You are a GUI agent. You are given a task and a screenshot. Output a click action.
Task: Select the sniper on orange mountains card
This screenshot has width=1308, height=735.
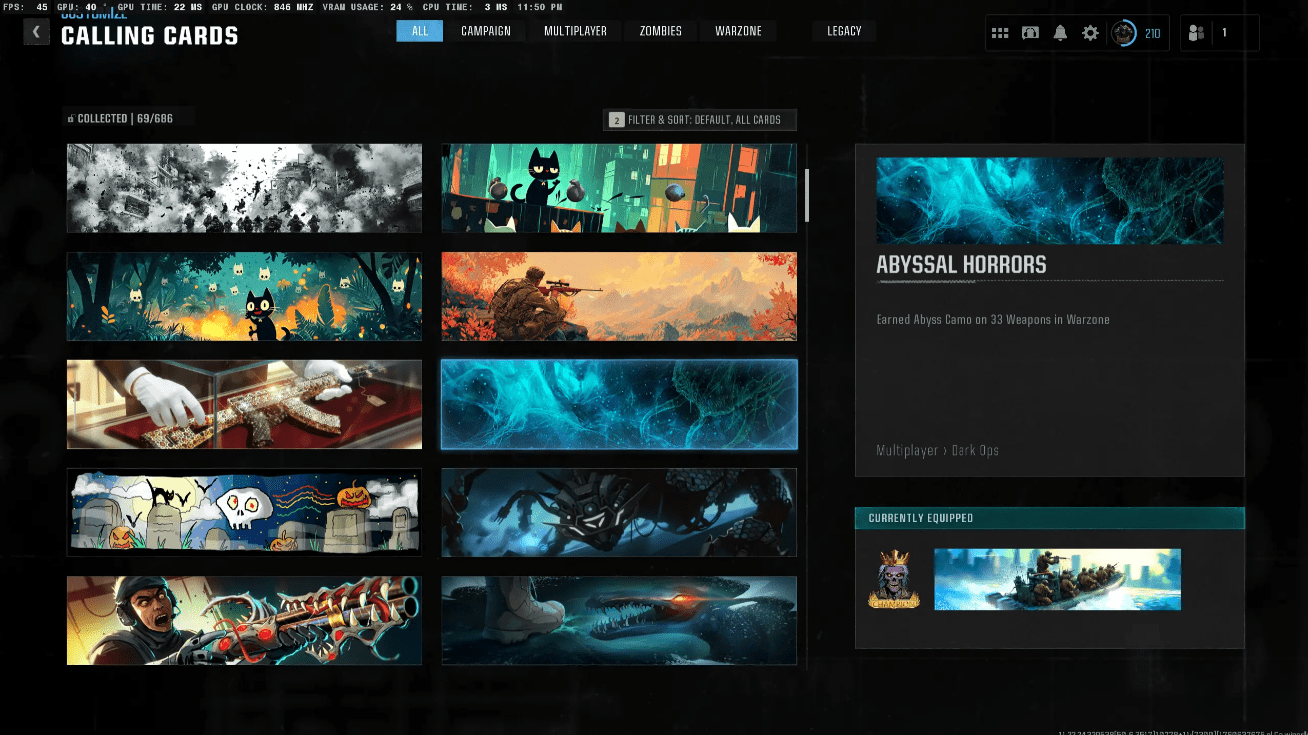(x=619, y=296)
